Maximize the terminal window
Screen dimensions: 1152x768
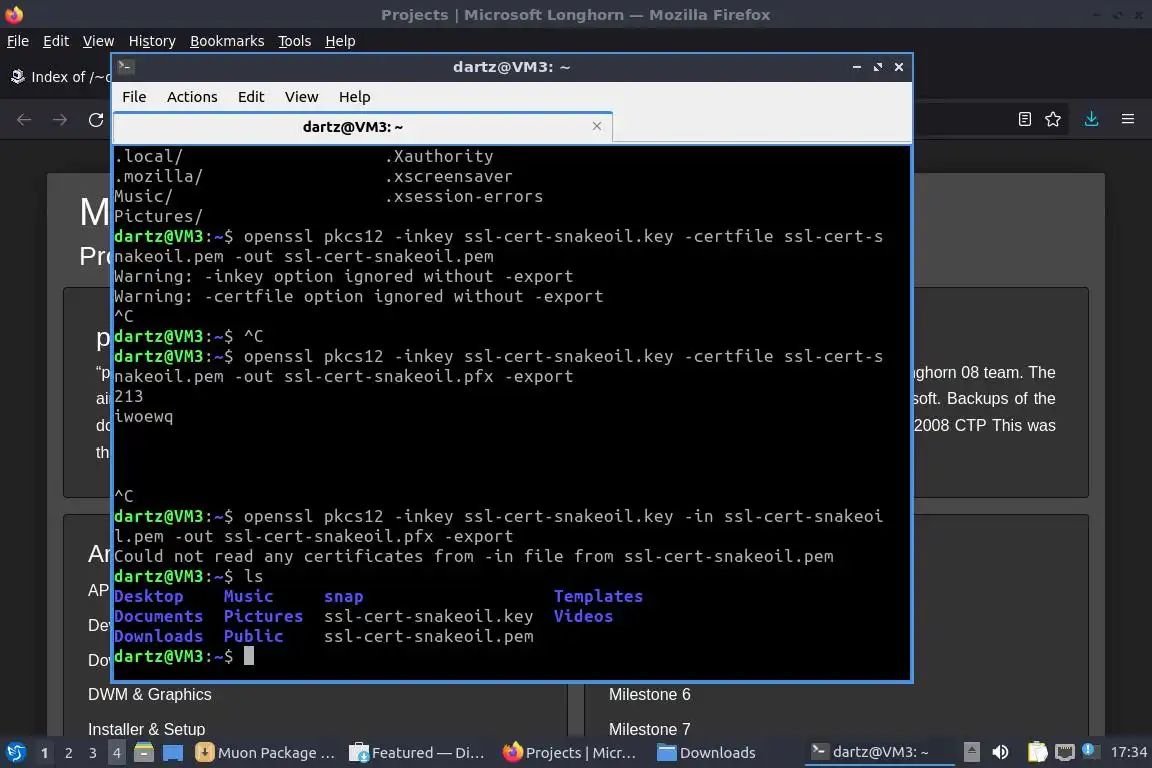pyautogui.click(x=877, y=67)
